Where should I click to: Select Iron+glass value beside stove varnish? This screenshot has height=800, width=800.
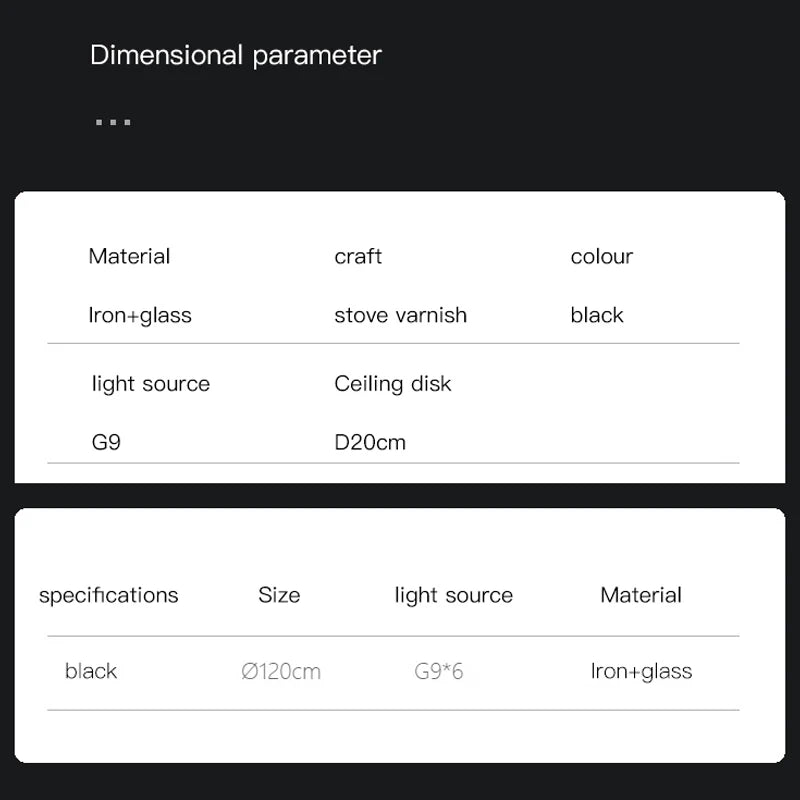coord(140,315)
